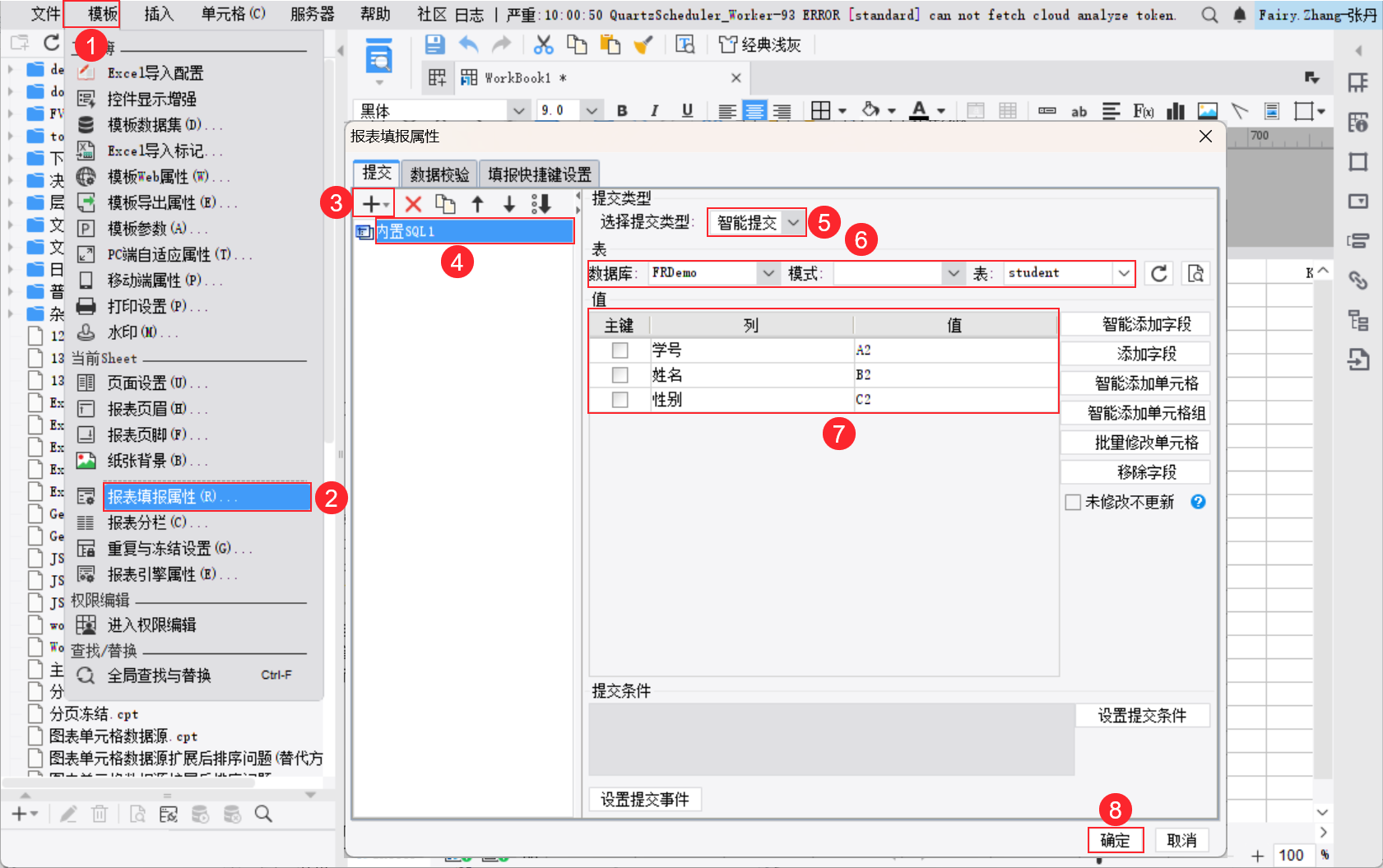Click the red delete X icon in the dialog
The image size is (1383, 868).
(413, 204)
